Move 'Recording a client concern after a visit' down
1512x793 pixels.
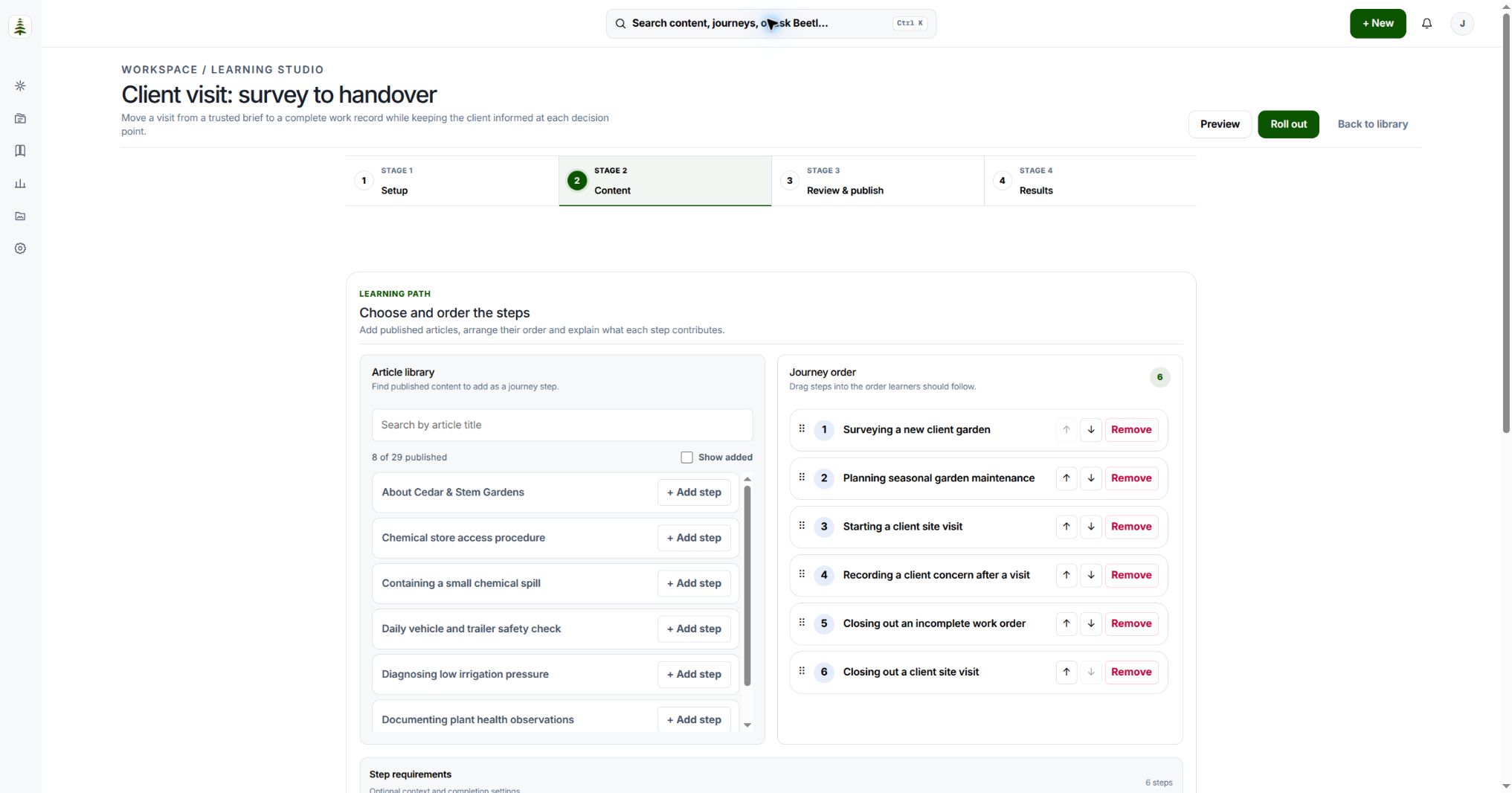[1091, 575]
